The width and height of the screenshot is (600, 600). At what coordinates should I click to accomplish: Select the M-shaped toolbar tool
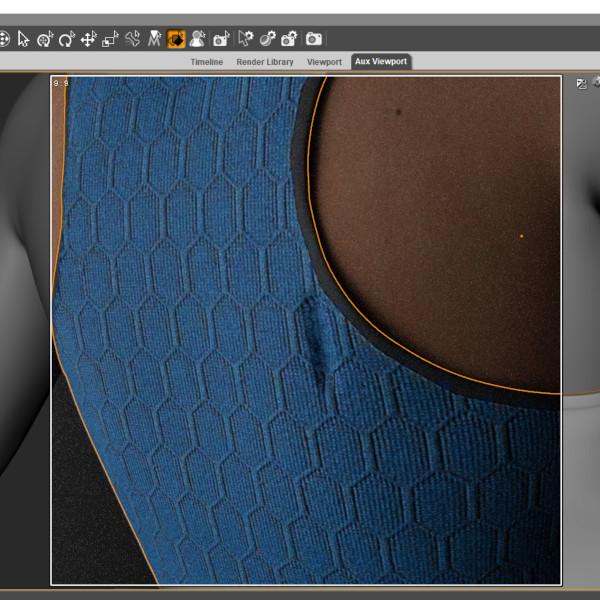pos(154,39)
